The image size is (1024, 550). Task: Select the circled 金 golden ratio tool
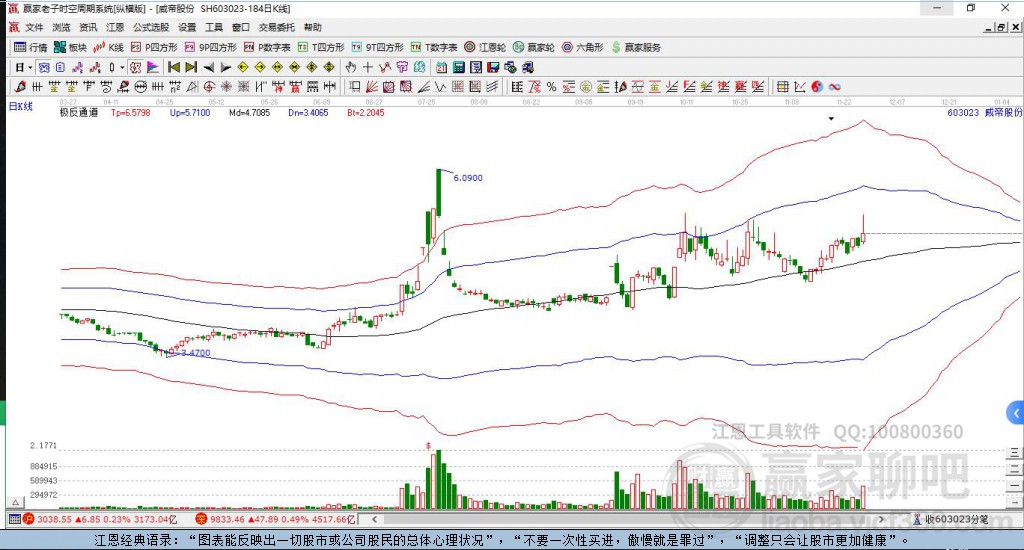pyautogui.click(x=586, y=86)
